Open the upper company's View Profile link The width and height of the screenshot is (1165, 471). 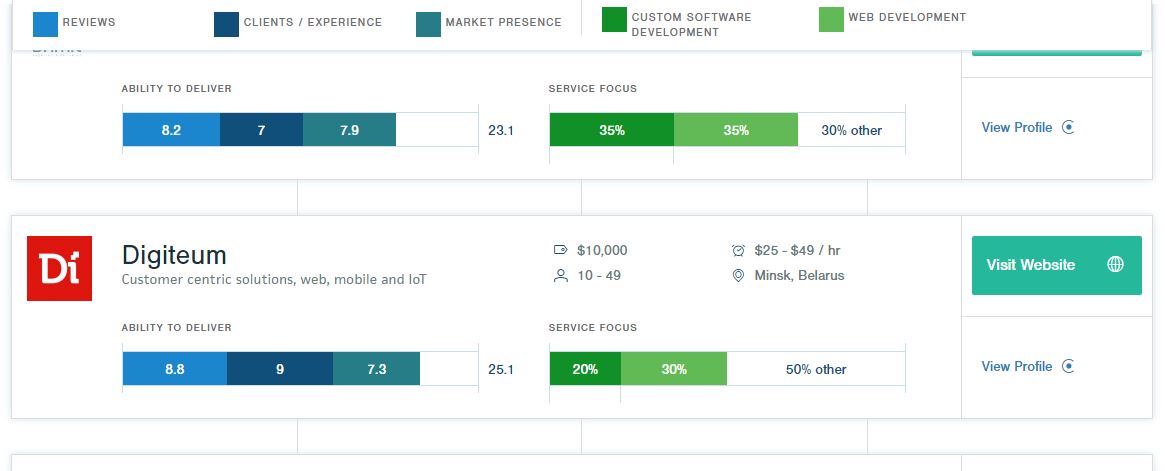pyautogui.click(x=1016, y=127)
